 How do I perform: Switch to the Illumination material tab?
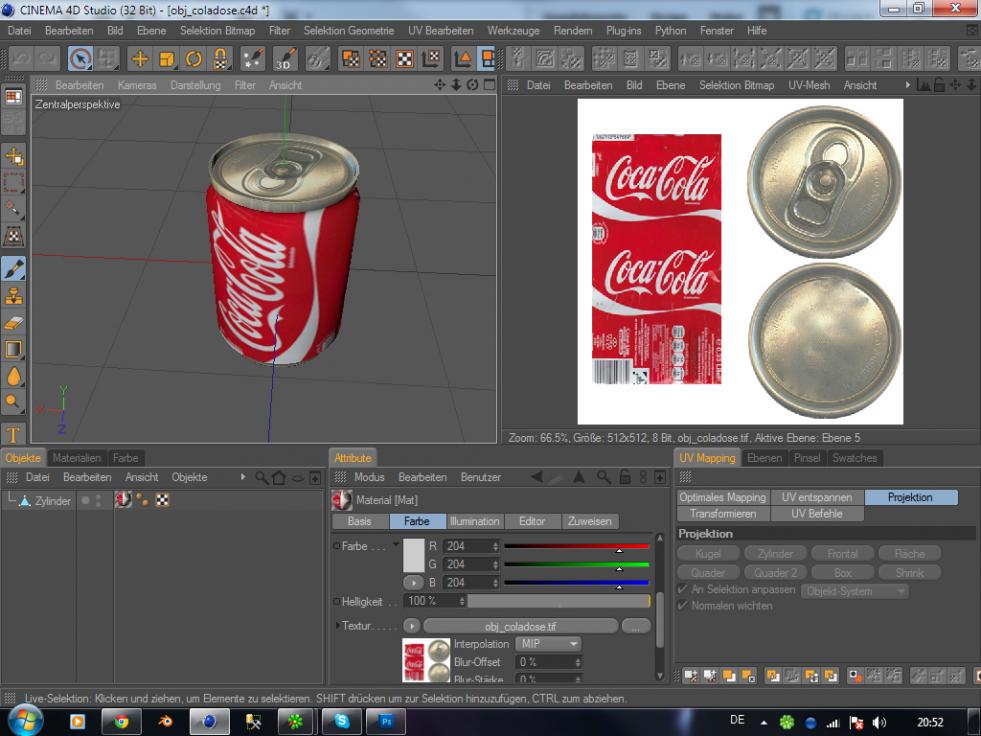(474, 521)
